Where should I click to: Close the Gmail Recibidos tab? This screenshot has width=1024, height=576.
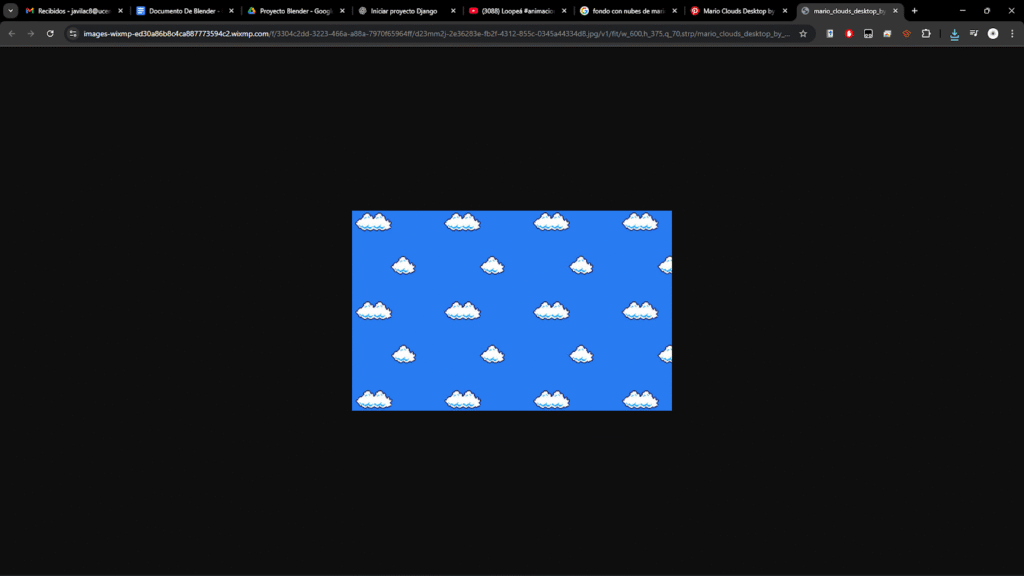click(x=121, y=10)
